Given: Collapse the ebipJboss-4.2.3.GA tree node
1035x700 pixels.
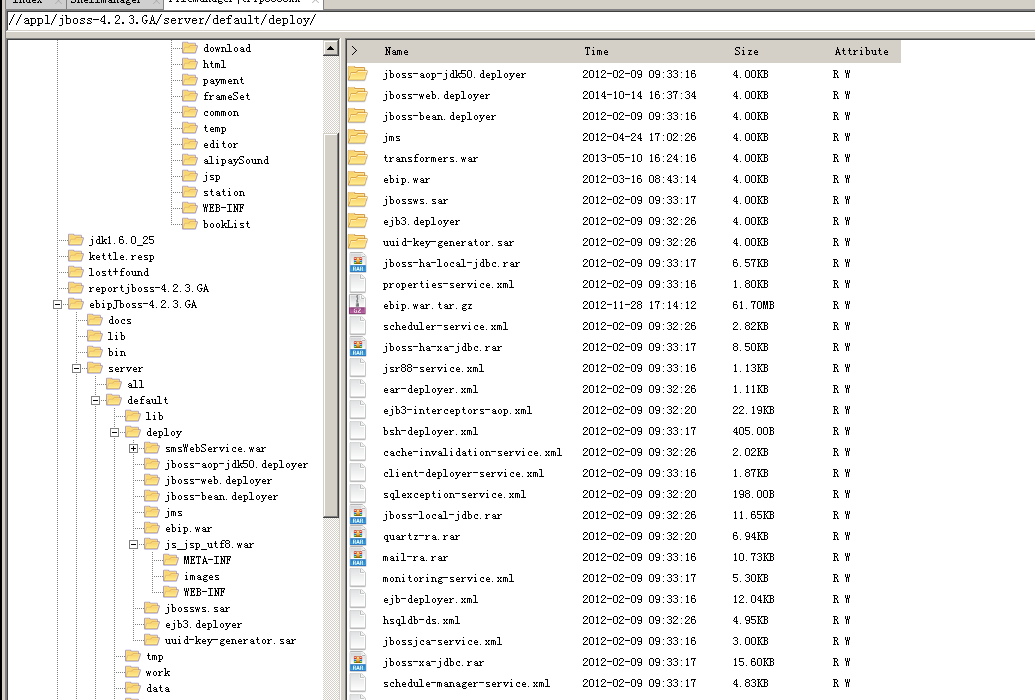Looking at the screenshot, I should point(57,304).
